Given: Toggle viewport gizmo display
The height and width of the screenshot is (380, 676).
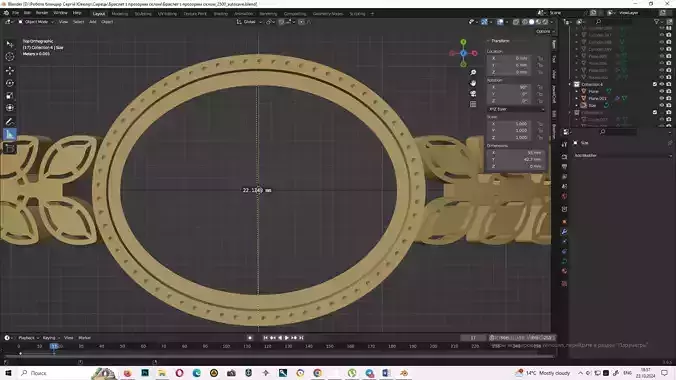Looking at the screenshot, I should 484,22.
